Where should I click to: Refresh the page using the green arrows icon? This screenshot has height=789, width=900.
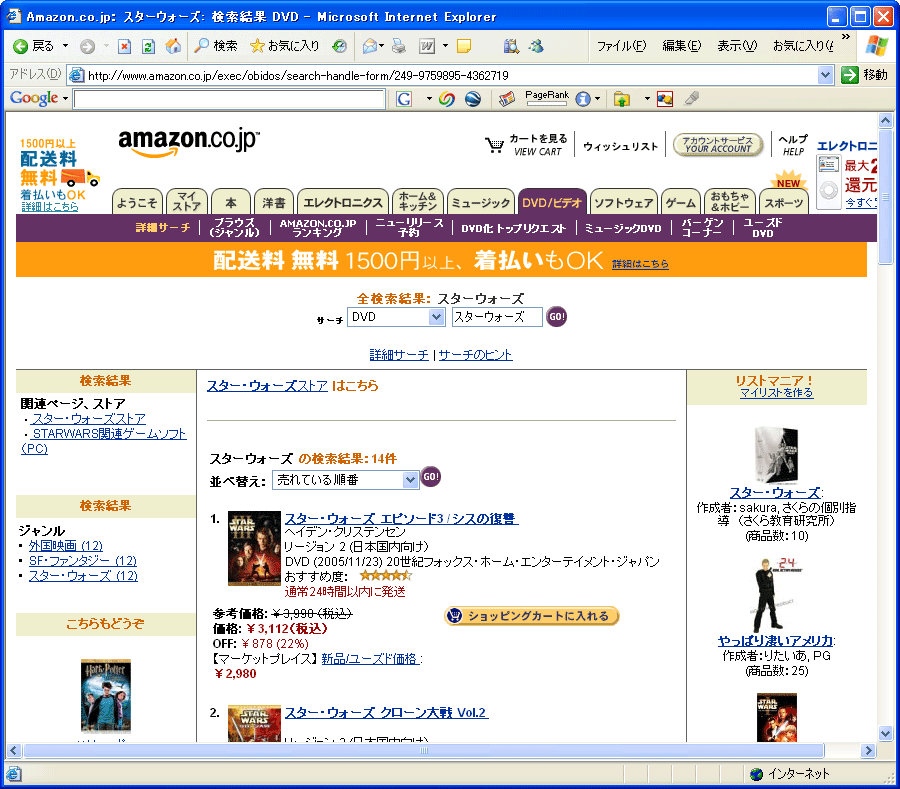(x=149, y=46)
